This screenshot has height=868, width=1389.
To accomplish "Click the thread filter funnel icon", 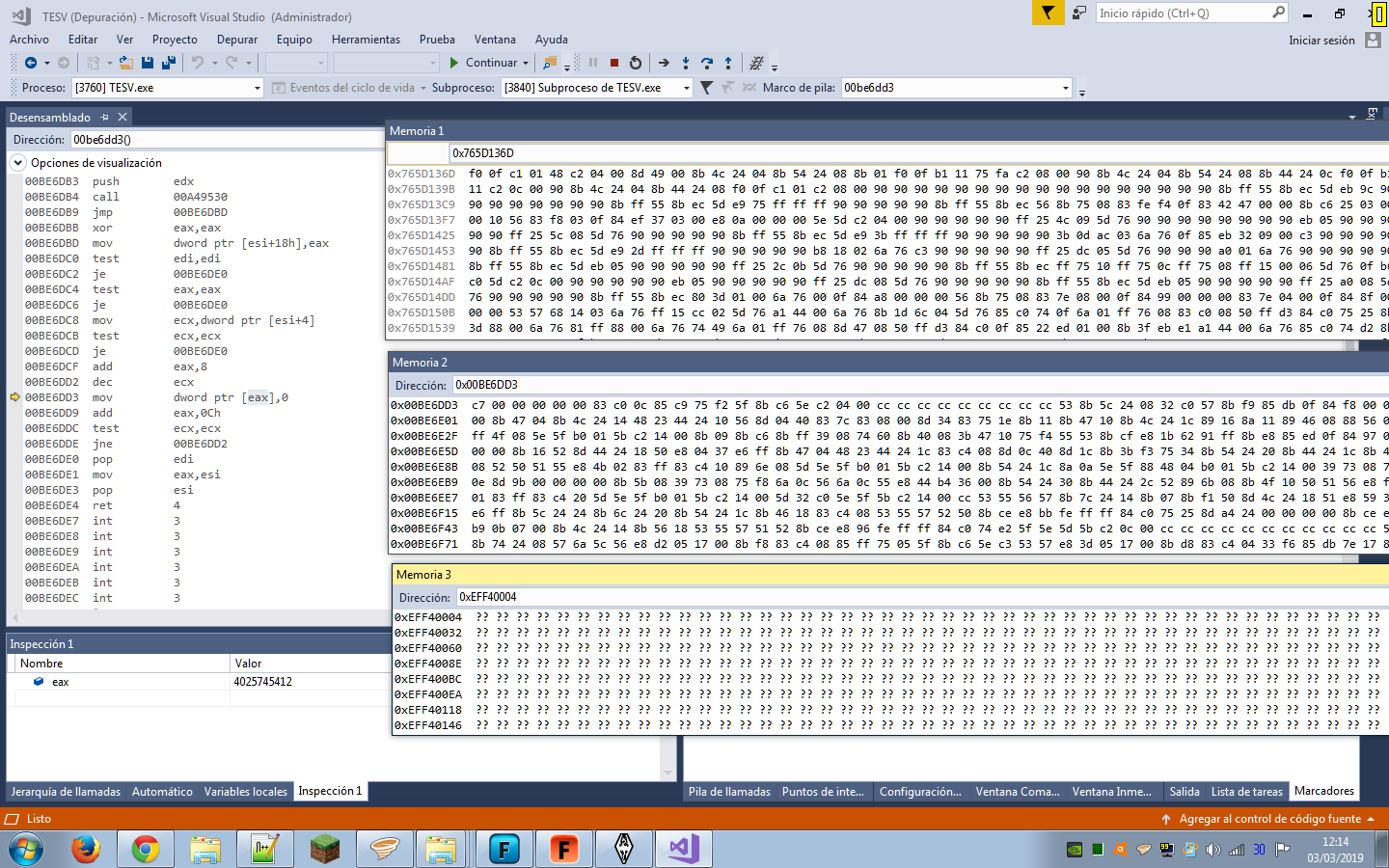I will (707, 88).
